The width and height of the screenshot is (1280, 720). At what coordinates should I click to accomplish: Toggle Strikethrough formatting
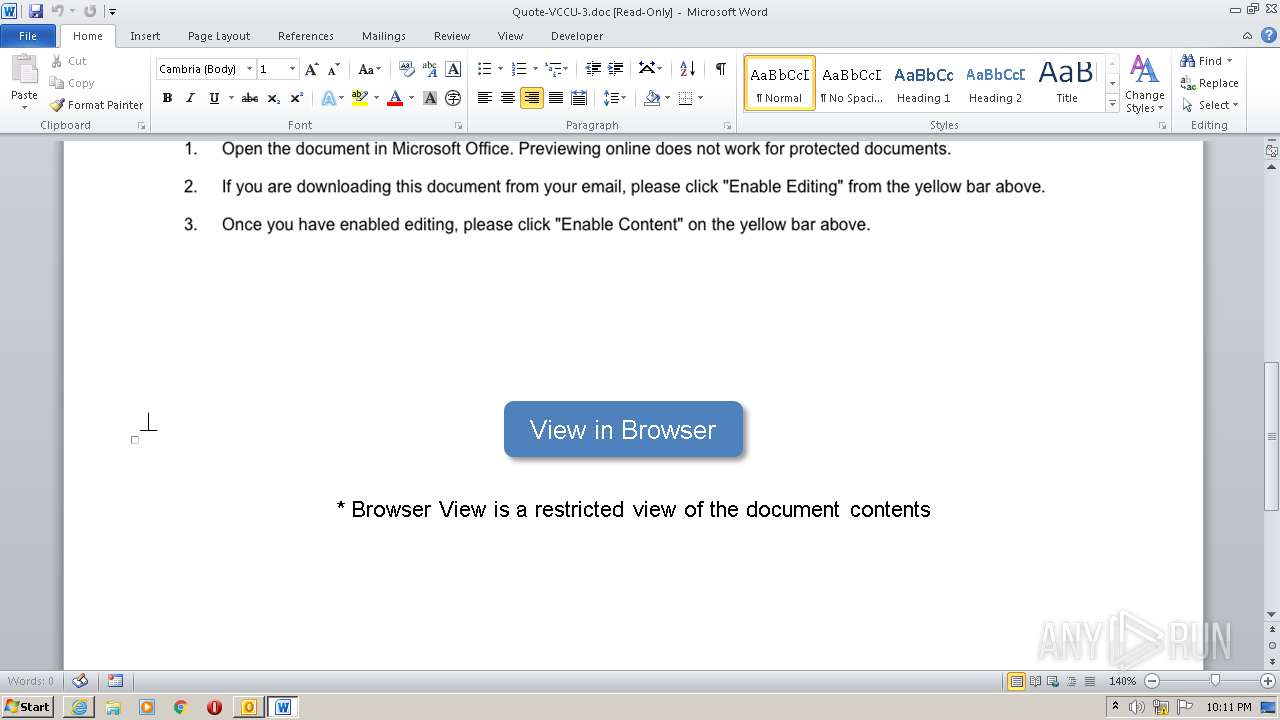point(250,98)
